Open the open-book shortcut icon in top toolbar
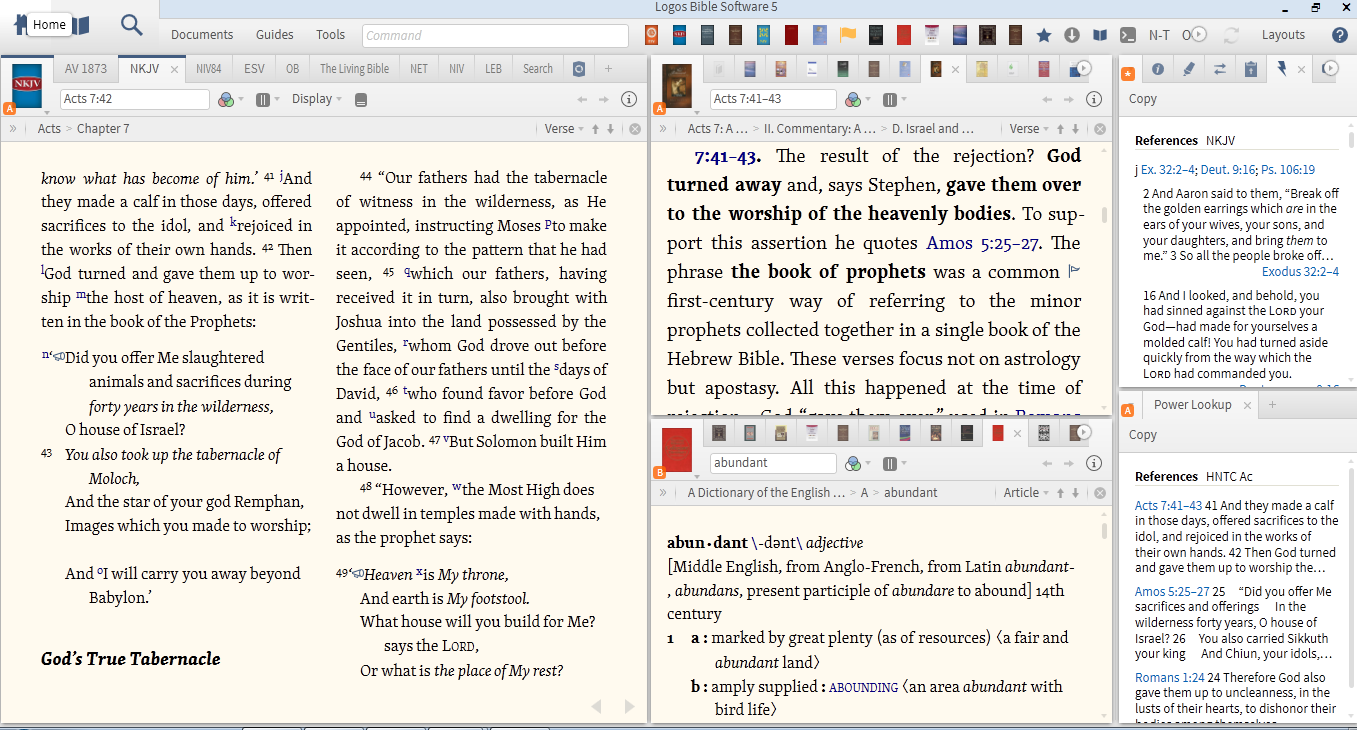This screenshot has height=730, width=1357. [x=1100, y=35]
